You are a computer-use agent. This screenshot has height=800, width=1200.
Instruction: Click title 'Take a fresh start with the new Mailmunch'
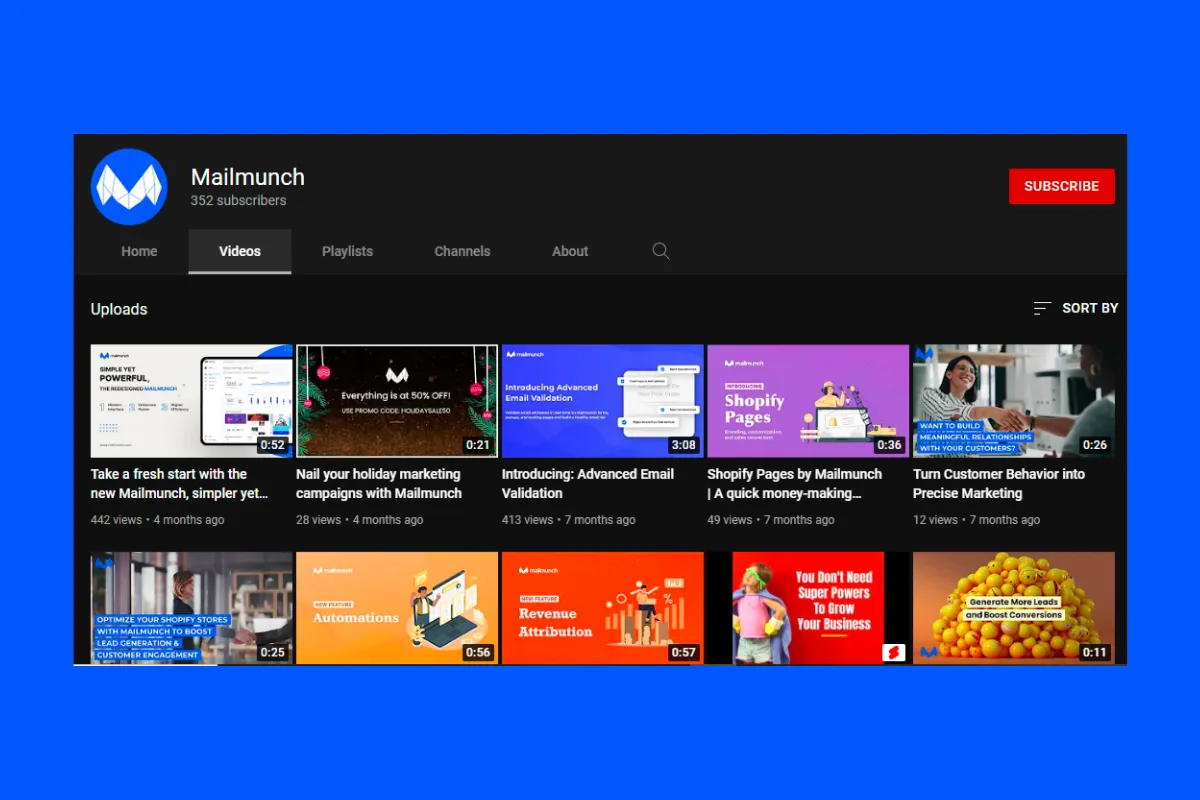[x=180, y=483]
